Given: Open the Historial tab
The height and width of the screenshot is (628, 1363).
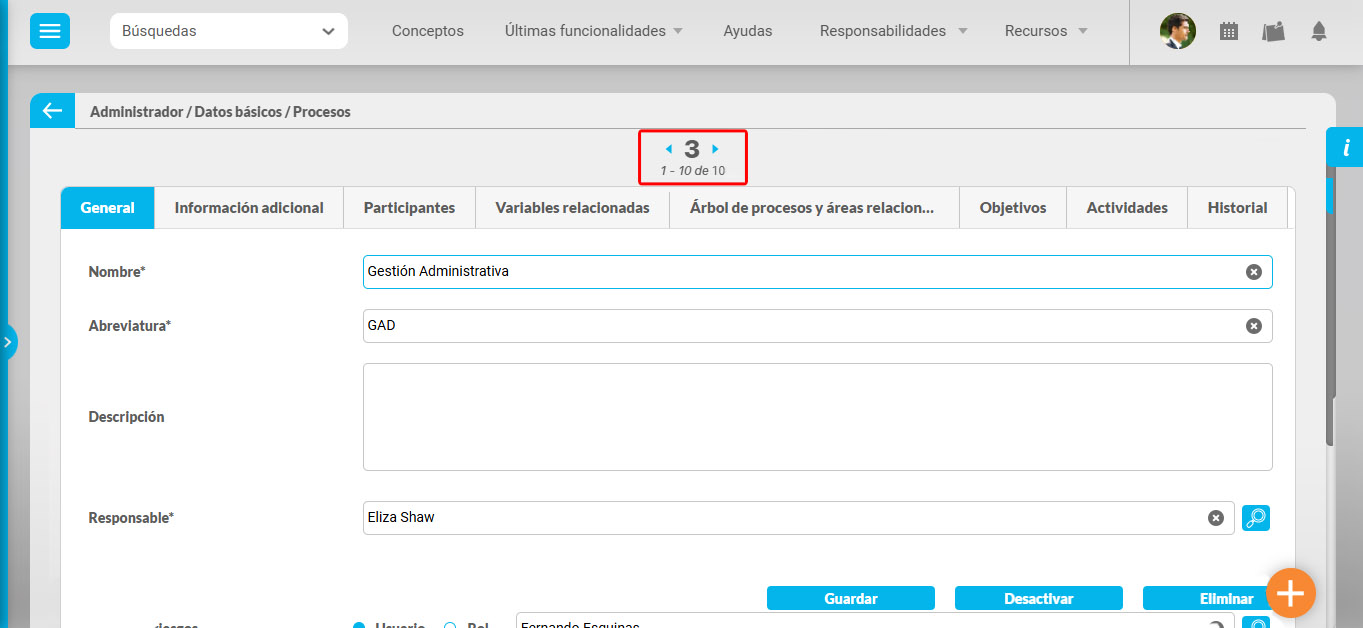Looking at the screenshot, I should 1237,208.
